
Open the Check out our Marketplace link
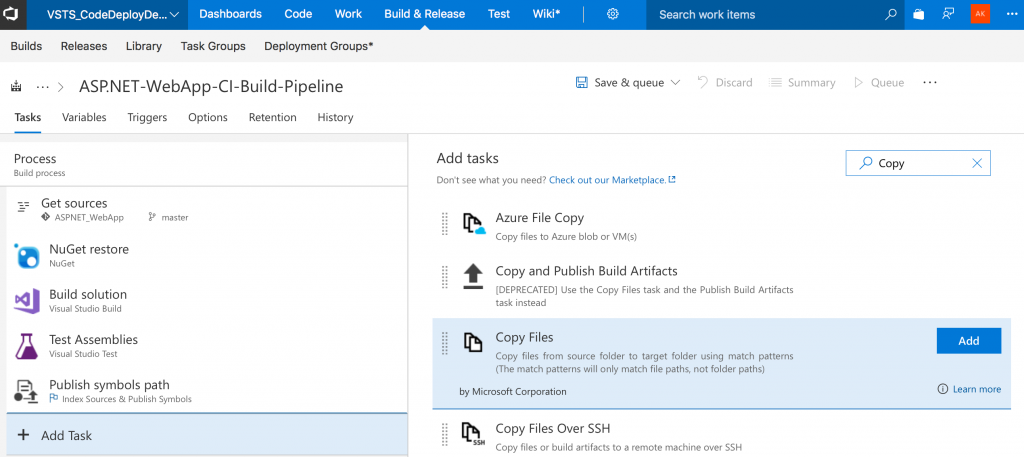(x=612, y=180)
